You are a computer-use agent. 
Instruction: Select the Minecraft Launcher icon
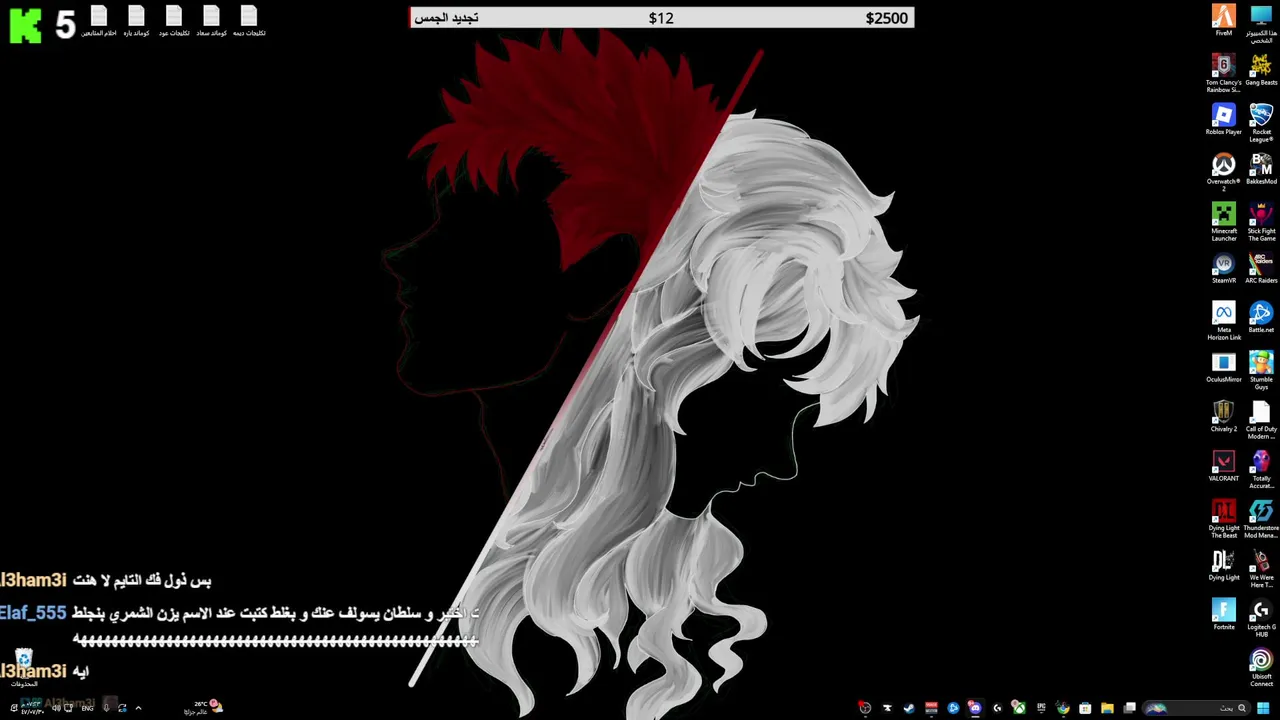coord(1224,222)
